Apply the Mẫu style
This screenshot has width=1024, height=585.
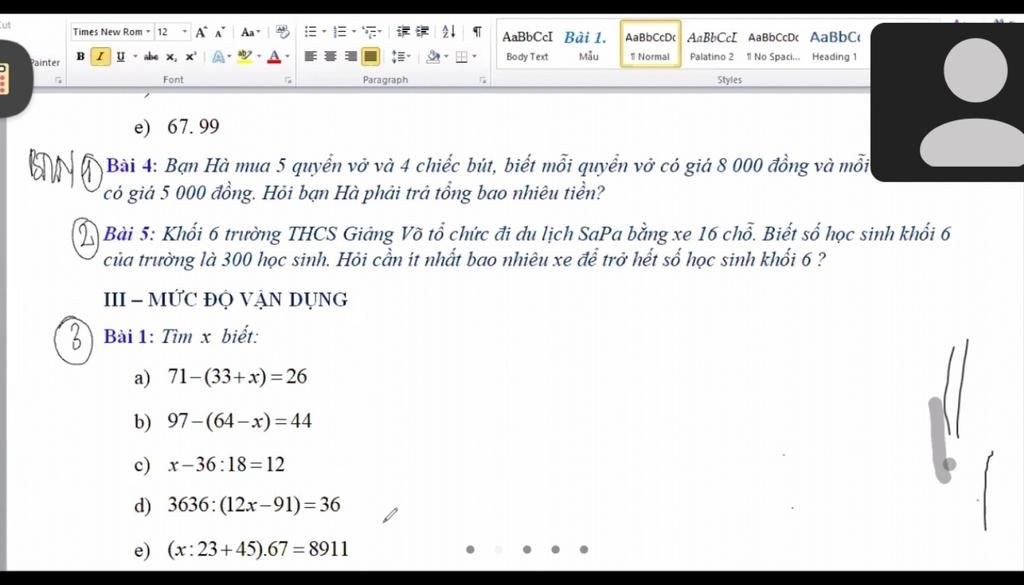586,45
